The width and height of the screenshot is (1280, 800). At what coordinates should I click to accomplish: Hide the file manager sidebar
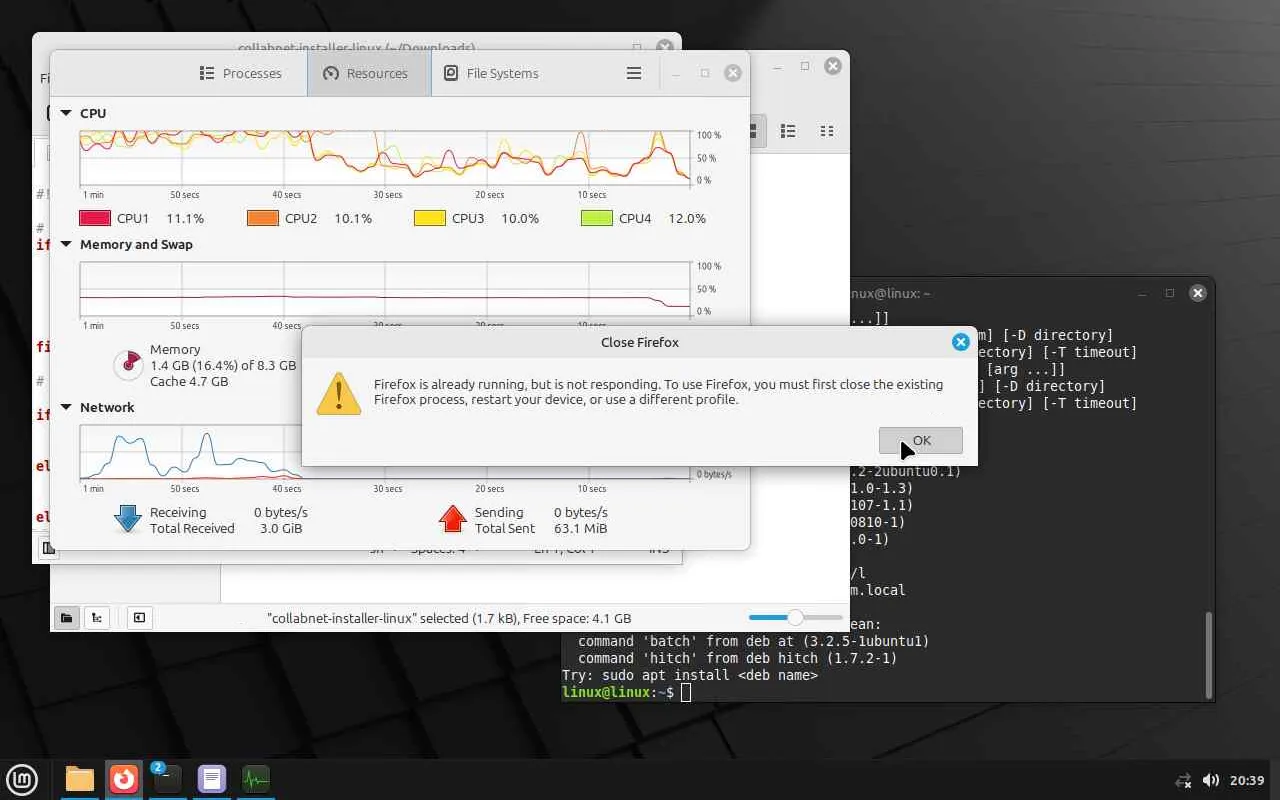(139, 618)
